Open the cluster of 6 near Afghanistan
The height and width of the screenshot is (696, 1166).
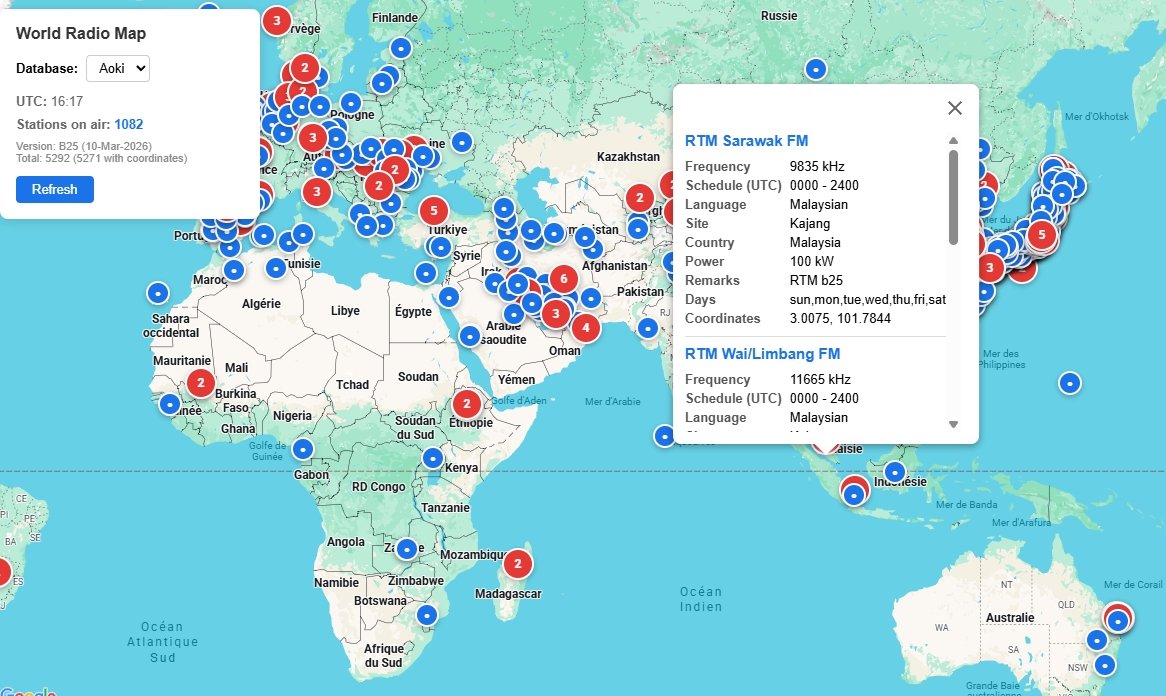tap(564, 279)
